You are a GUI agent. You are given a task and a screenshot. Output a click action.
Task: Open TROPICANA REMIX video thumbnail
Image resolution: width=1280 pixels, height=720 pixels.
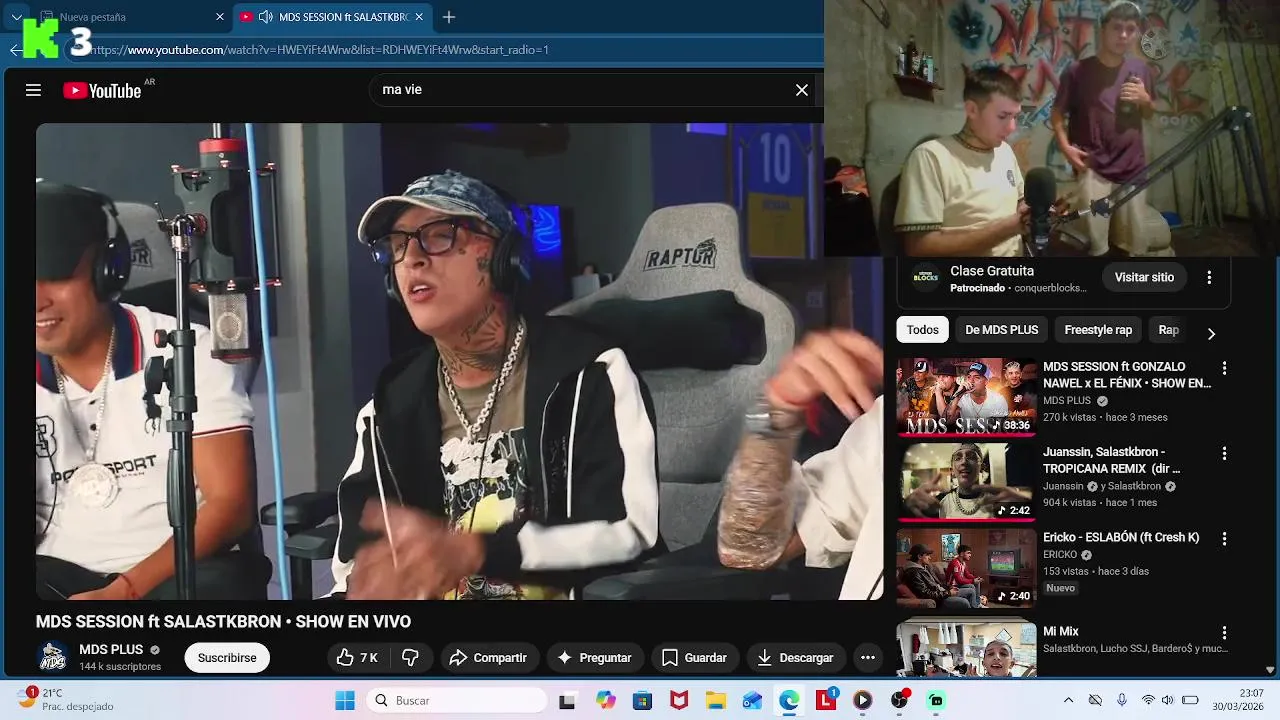966,482
